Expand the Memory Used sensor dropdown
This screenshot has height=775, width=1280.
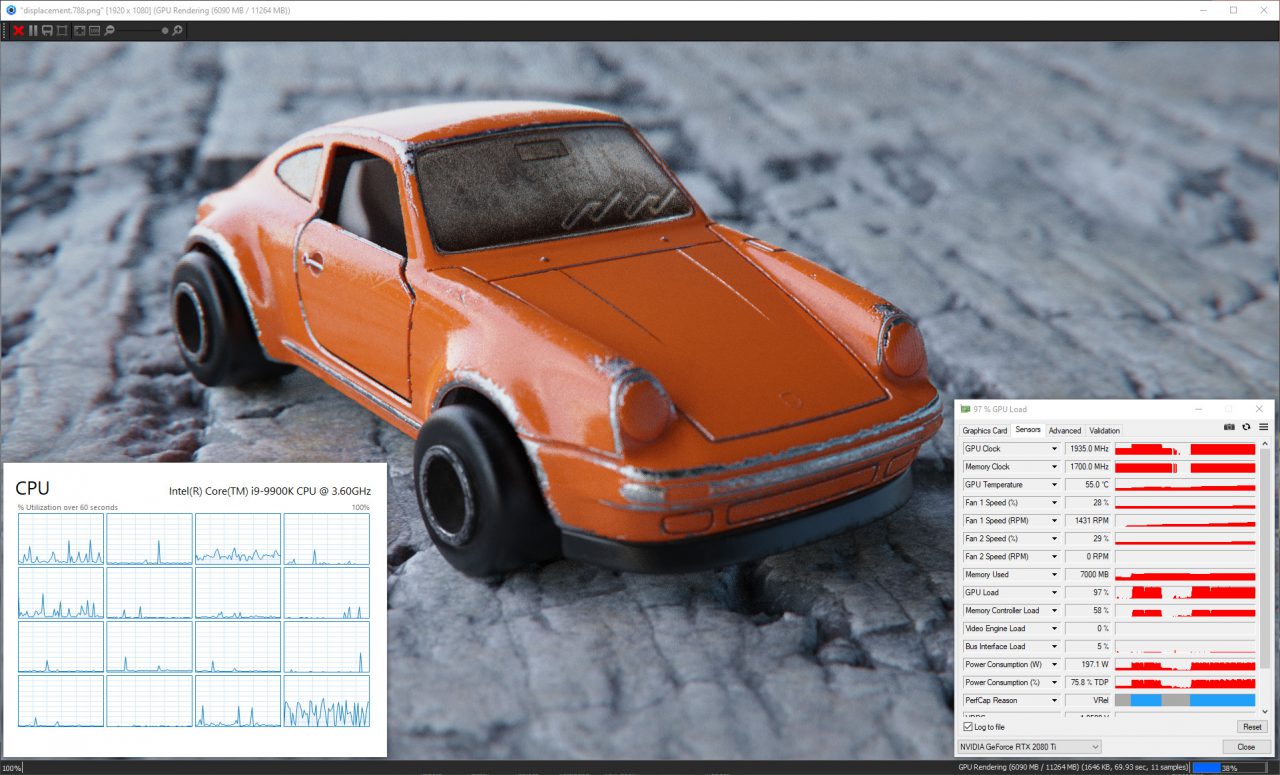pyautogui.click(x=1054, y=575)
